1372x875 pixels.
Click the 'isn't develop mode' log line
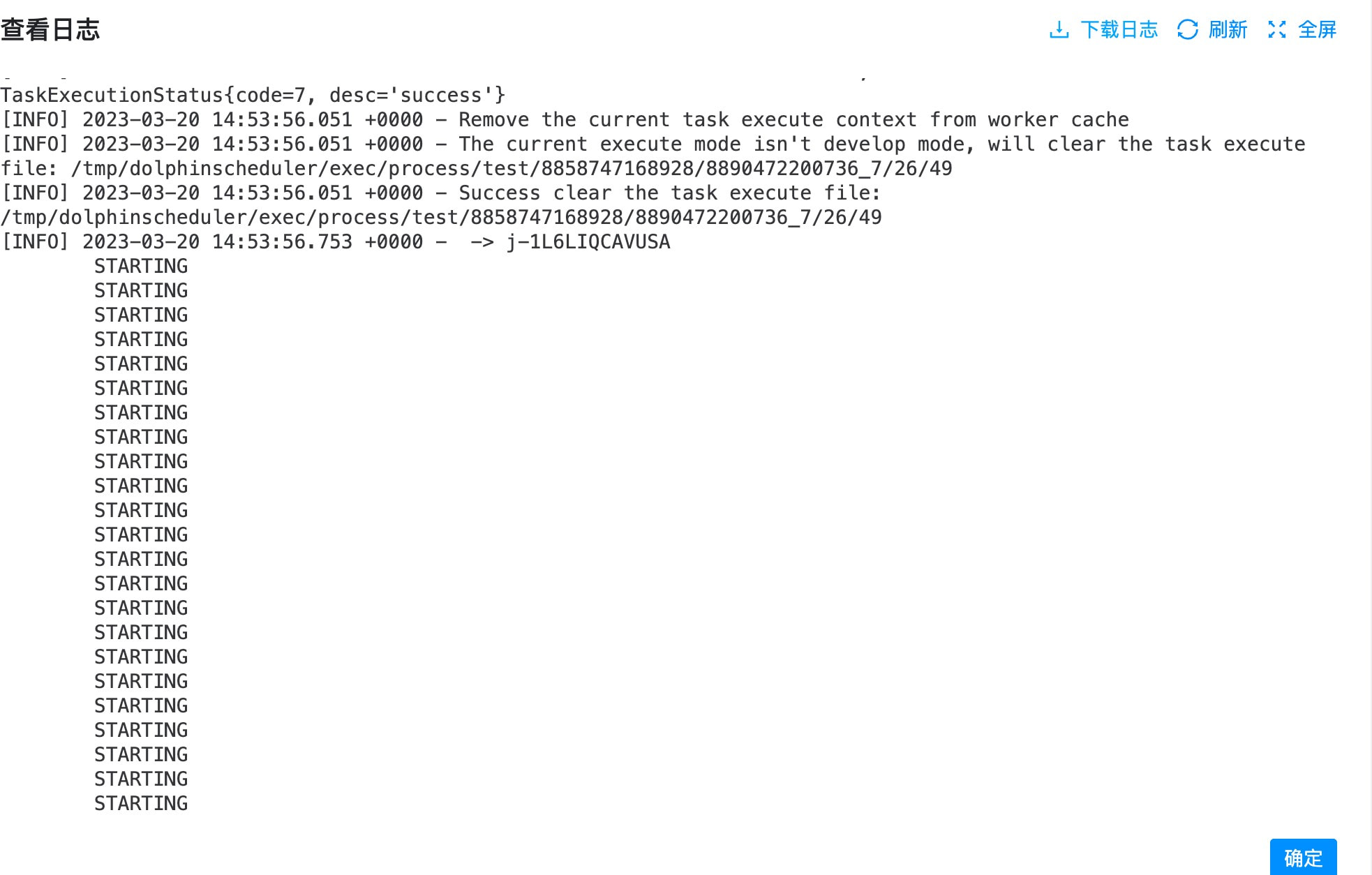click(653, 144)
